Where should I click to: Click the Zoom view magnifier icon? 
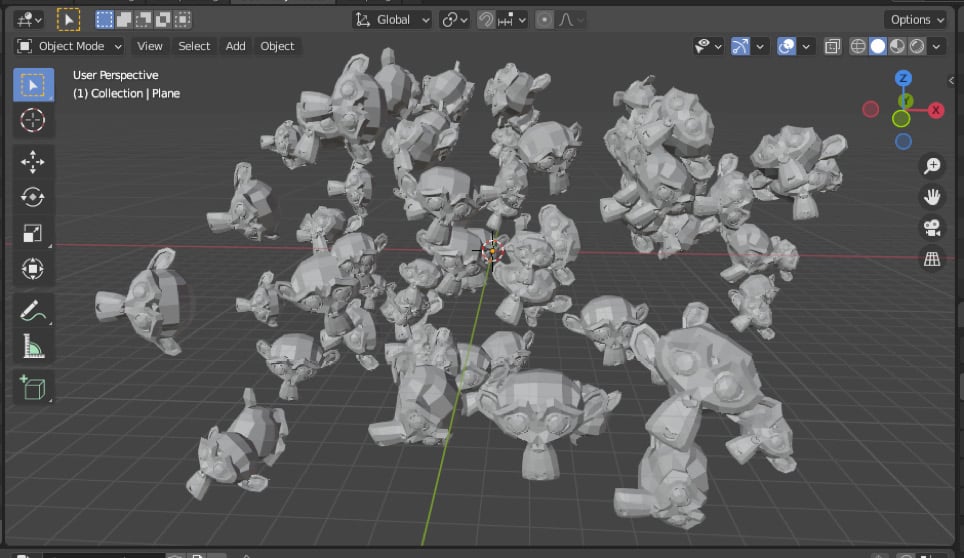tap(932, 165)
